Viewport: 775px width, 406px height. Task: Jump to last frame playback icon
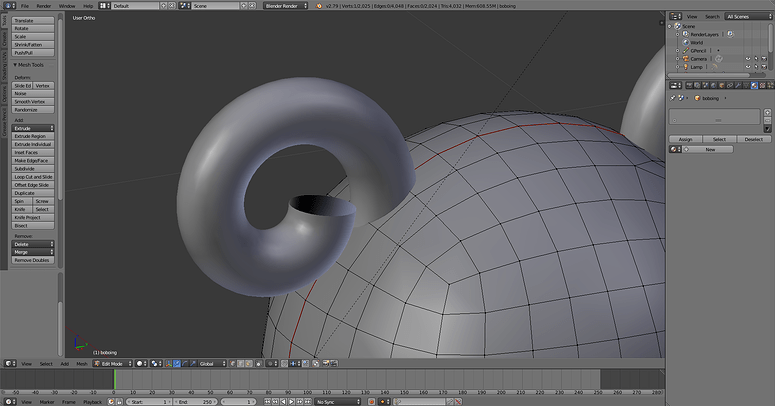point(307,402)
